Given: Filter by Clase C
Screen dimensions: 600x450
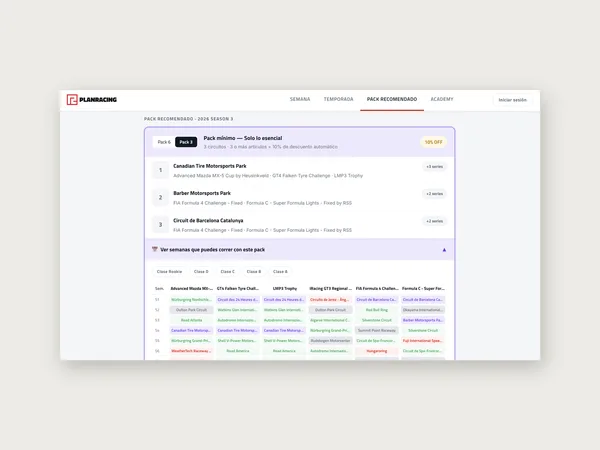Looking at the screenshot, I should click(228, 271).
